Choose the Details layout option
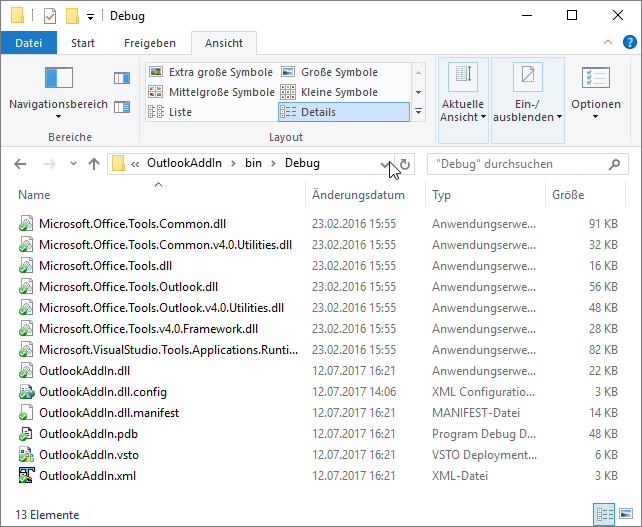Image resolution: width=642 pixels, height=527 pixels. pos(344,112)
